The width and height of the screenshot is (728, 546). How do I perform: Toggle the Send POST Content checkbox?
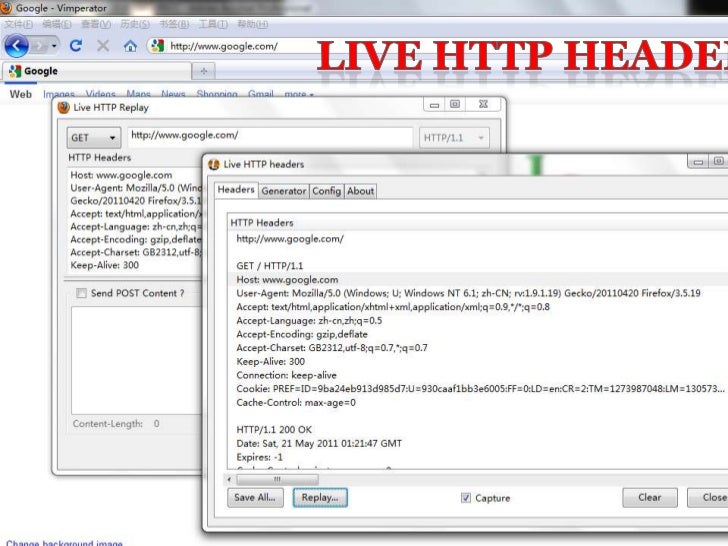tap(81, 293)
